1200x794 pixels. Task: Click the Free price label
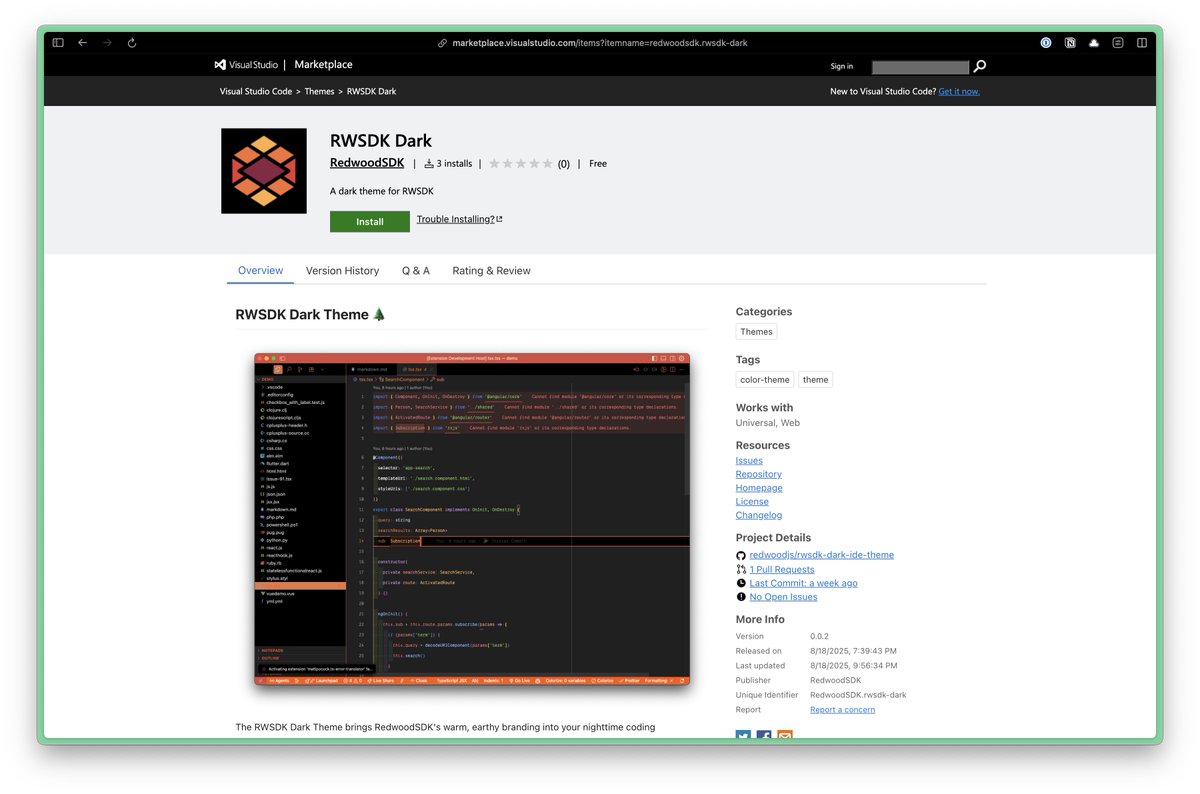(x=598, y=163)
